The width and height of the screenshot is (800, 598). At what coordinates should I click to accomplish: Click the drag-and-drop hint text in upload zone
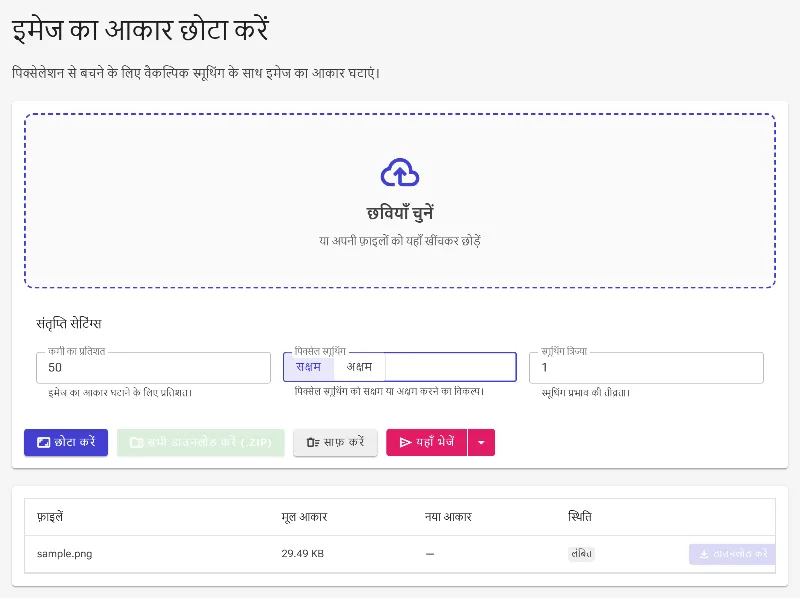point(400,241)
